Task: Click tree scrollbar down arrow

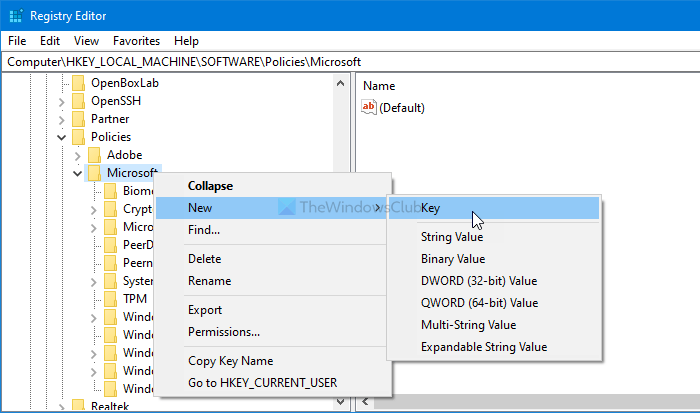Action: (340, 402)
